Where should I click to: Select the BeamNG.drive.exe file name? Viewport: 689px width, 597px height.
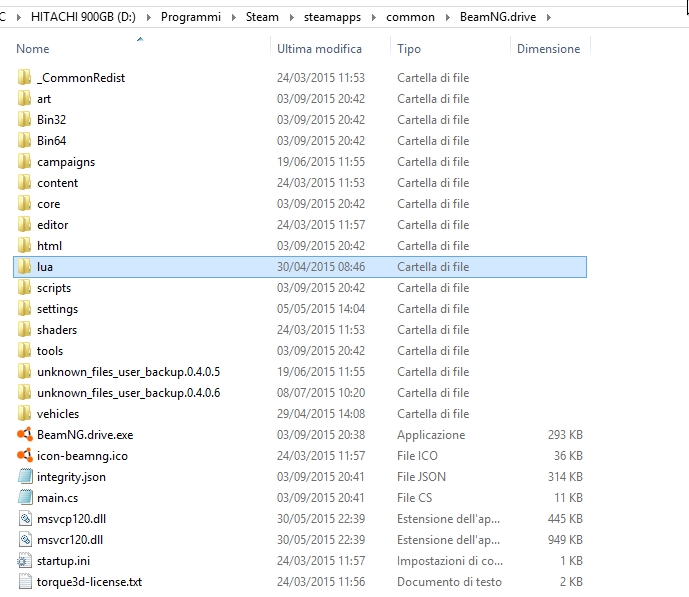(85, 435)
